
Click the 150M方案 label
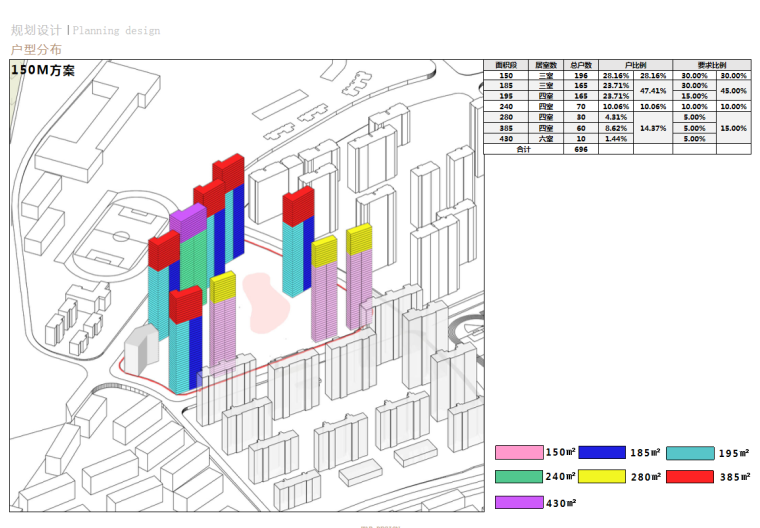43,71
